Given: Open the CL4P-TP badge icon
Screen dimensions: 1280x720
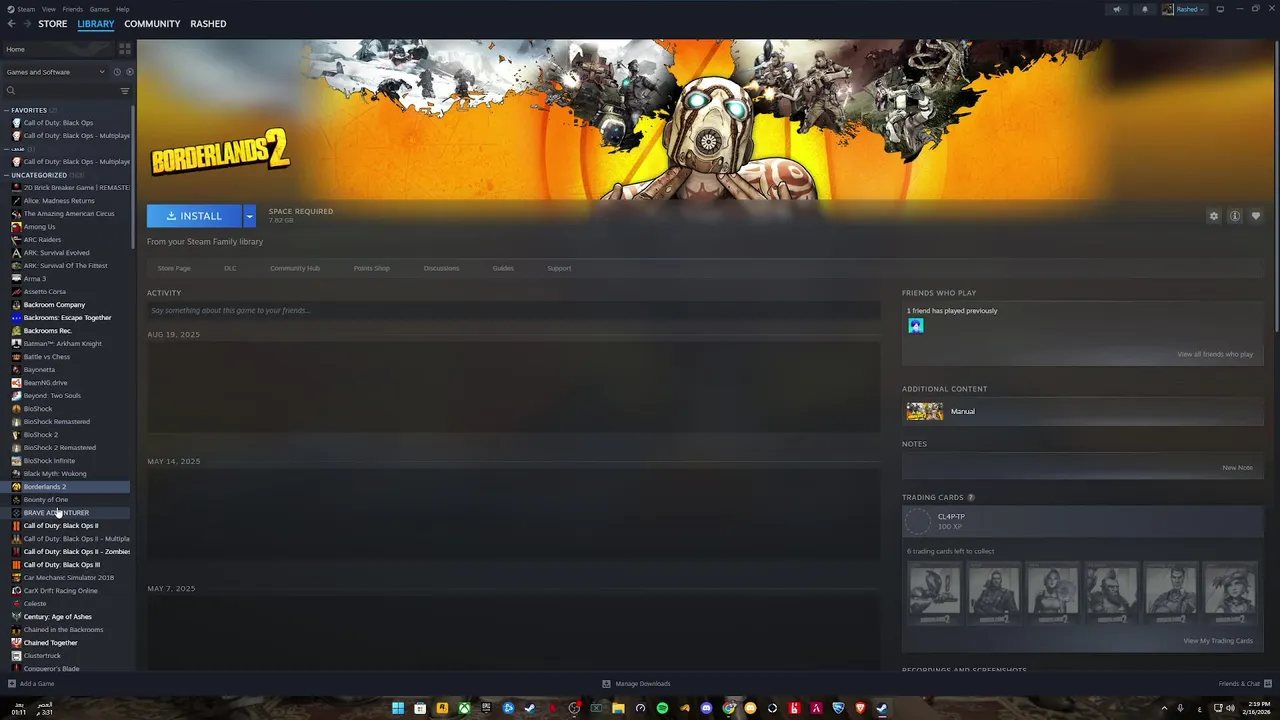Looking at the screenshot, I should click(917, 521).
